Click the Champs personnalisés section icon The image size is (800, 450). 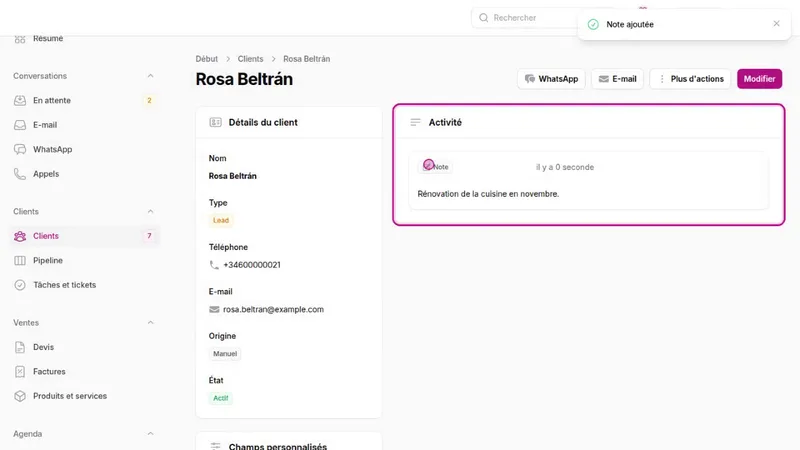(x=215, y=446)
